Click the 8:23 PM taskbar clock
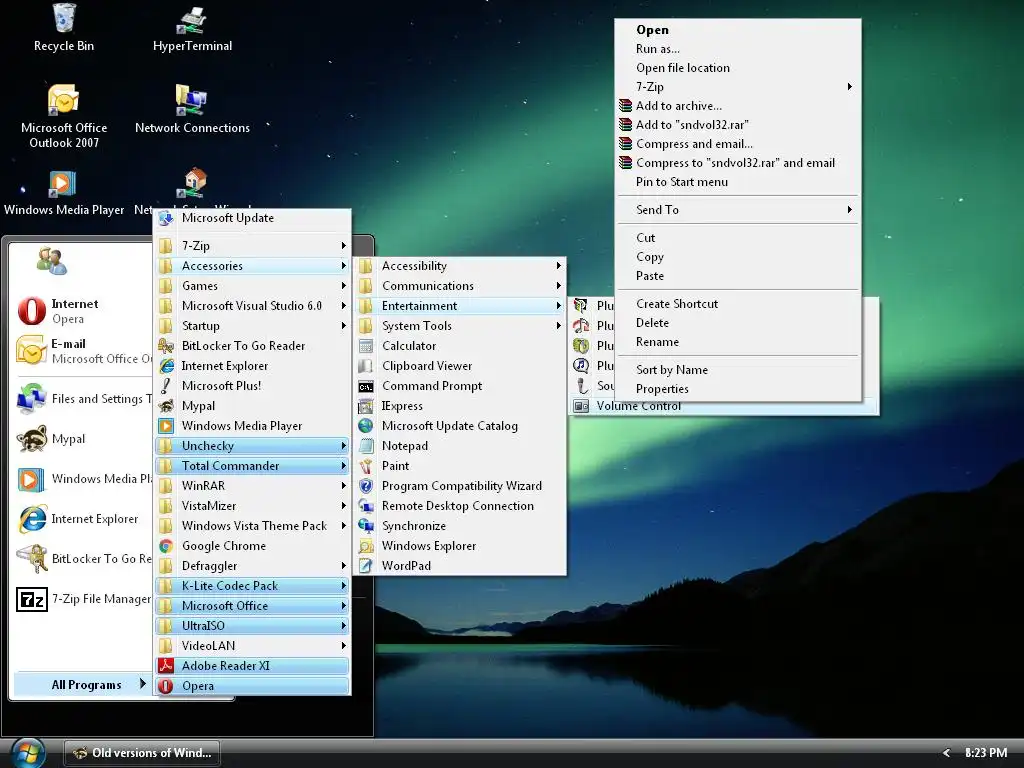The image size is (1024, 768). tap(985, 753)
